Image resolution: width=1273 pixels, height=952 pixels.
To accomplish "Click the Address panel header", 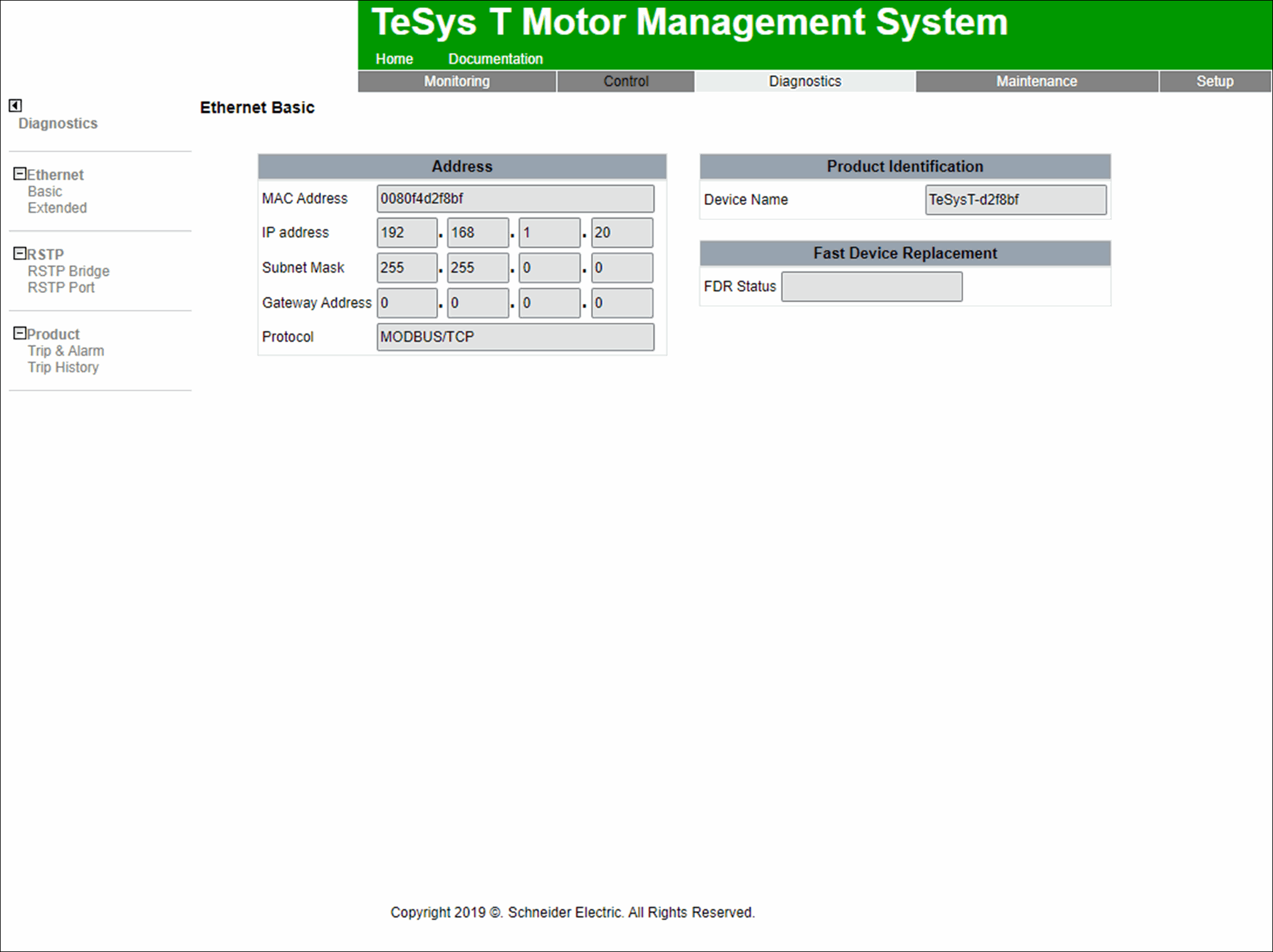I will pyautogui.click(x=462, y=167).
